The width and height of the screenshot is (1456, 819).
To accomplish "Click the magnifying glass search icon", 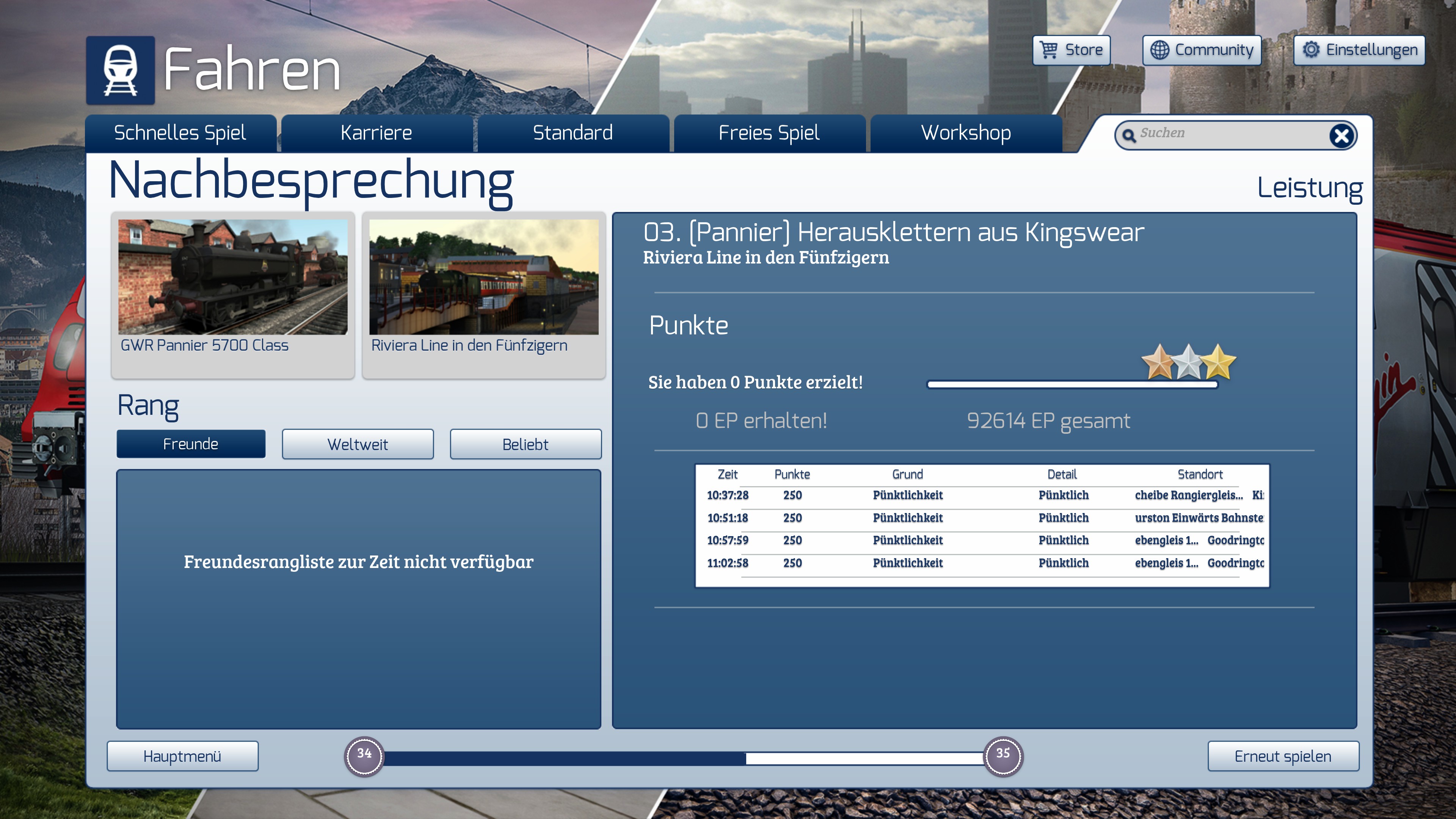I will click(x=1128, y=136).
